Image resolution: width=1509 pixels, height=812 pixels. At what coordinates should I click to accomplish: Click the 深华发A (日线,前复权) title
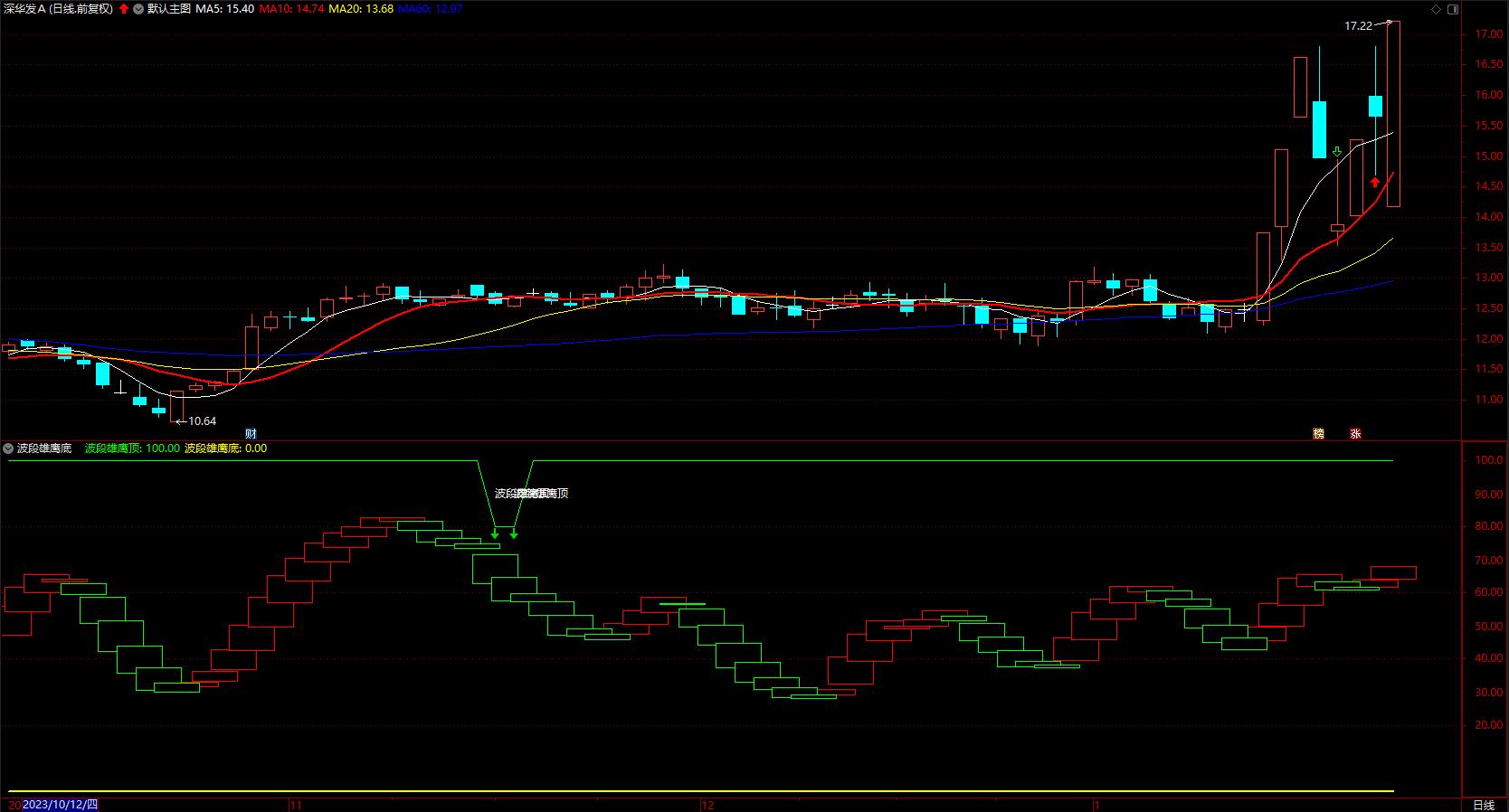(x=59, y=9)
